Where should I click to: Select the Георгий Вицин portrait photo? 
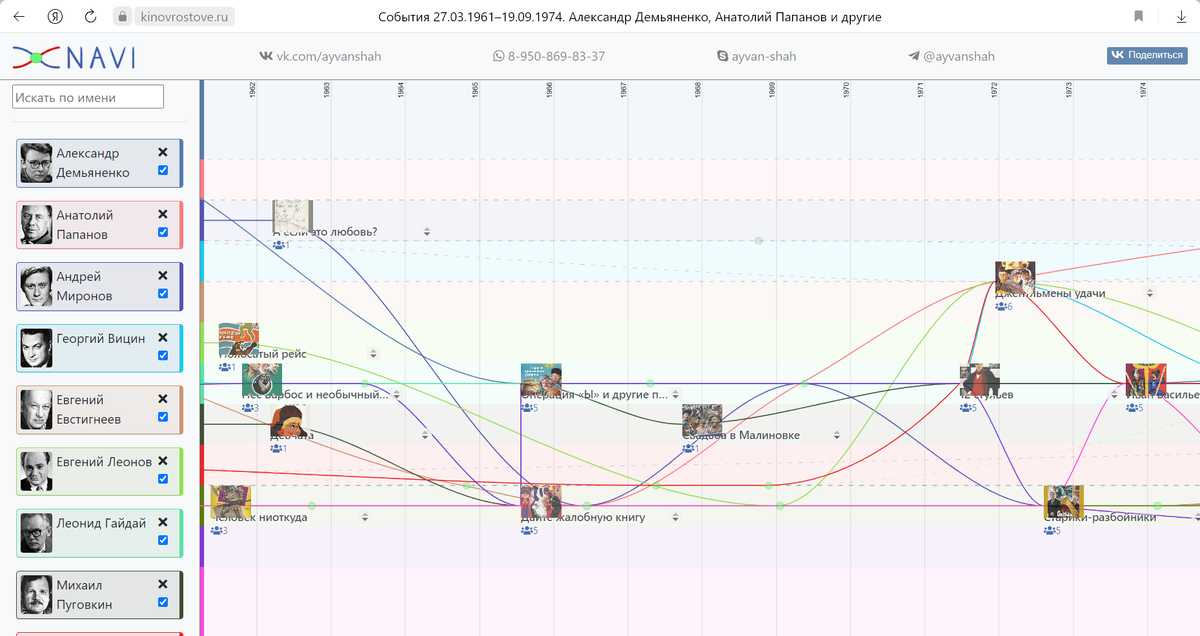pyautogui.click(x=36, y=348)
